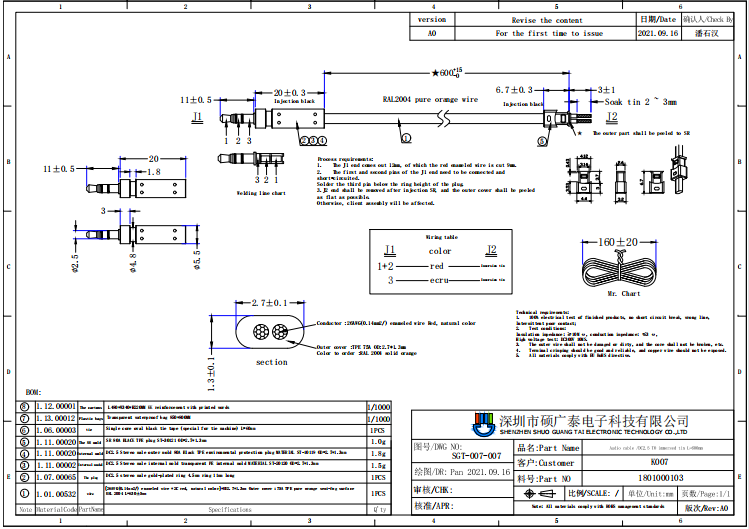Click material code '1.11.00002'
Viewport: 749px width, 529px height.
[56, 465]
